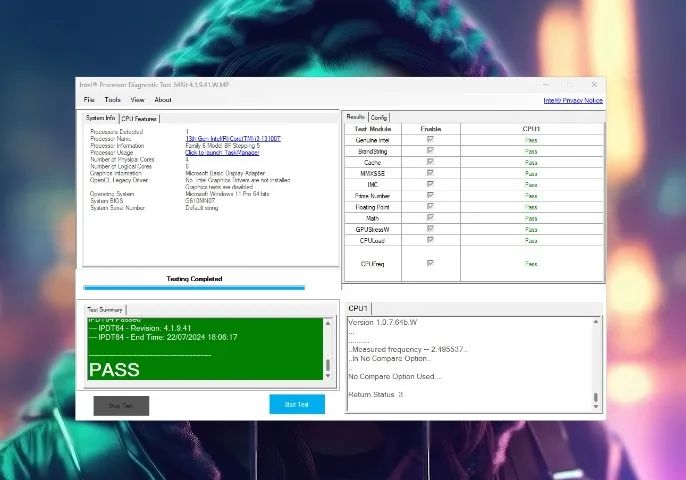686x480 pixels.
Task: Click the CPU1 output tab
Action: click(358, 309)
